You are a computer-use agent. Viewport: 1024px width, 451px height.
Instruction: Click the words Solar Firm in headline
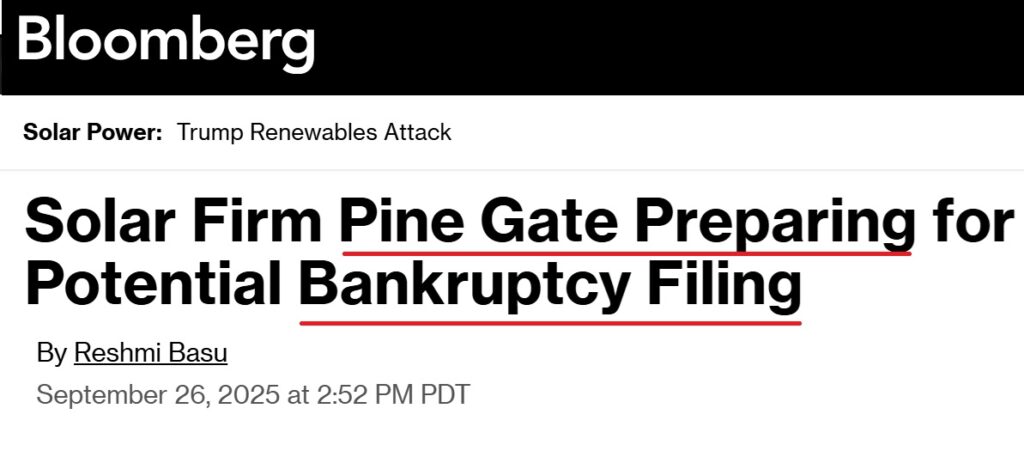pyautogui.click(x=175, y=220)
